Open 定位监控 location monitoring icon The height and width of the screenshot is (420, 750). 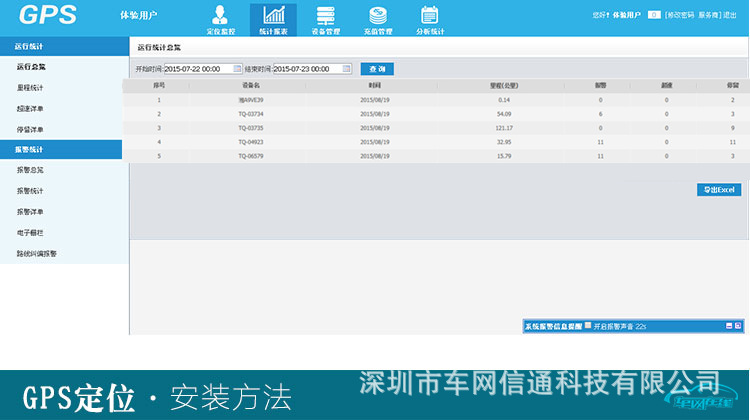coord(220,18)
